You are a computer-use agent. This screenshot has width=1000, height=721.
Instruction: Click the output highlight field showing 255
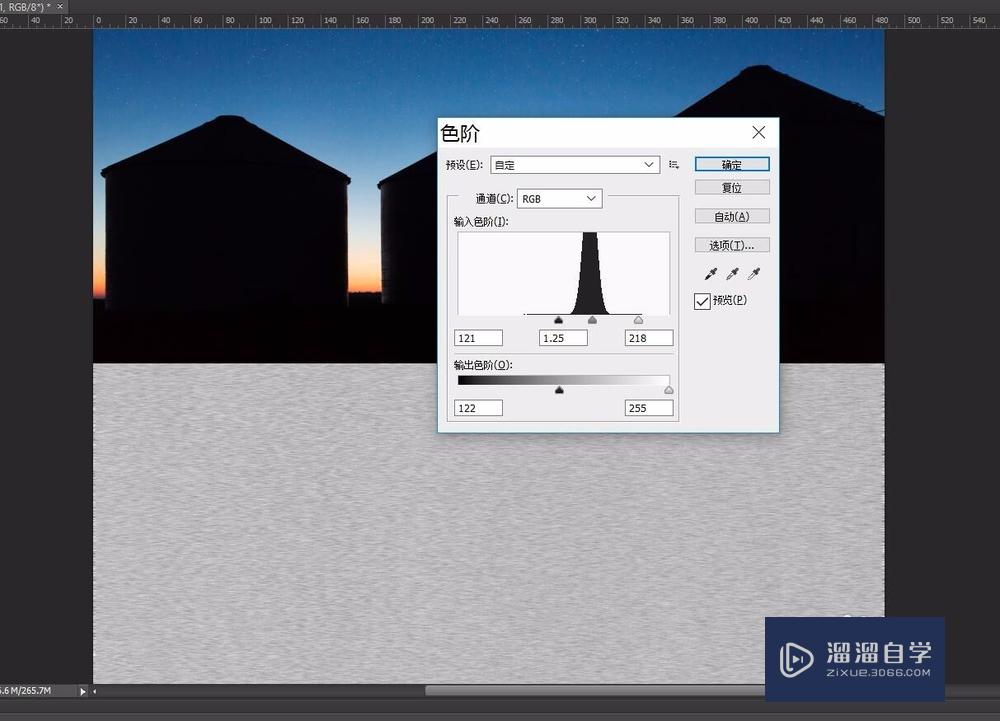(649, 408)
